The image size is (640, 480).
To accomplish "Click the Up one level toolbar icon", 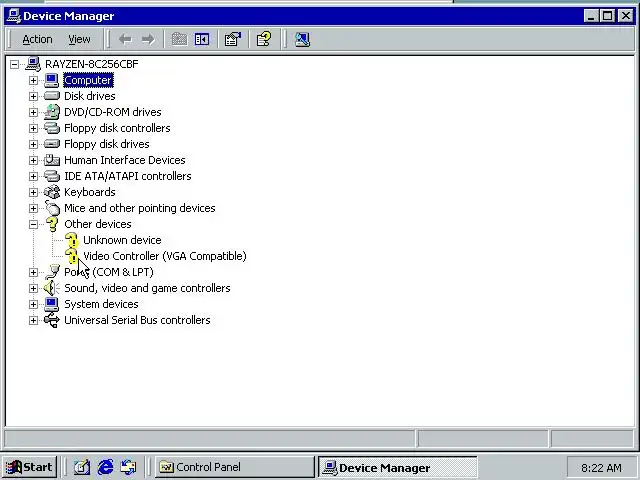I will [179, 39].
